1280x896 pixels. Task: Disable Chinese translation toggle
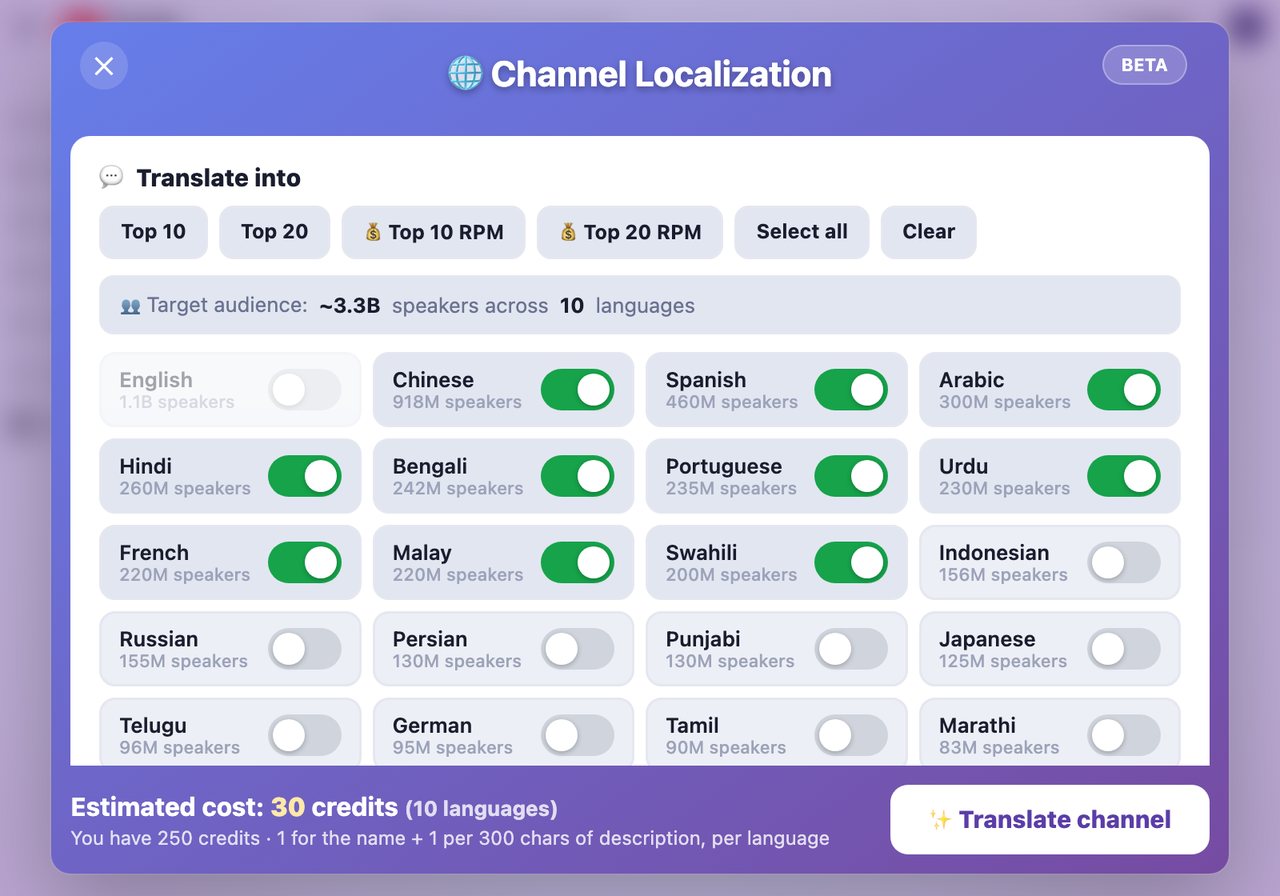click(x=577, y=390)
